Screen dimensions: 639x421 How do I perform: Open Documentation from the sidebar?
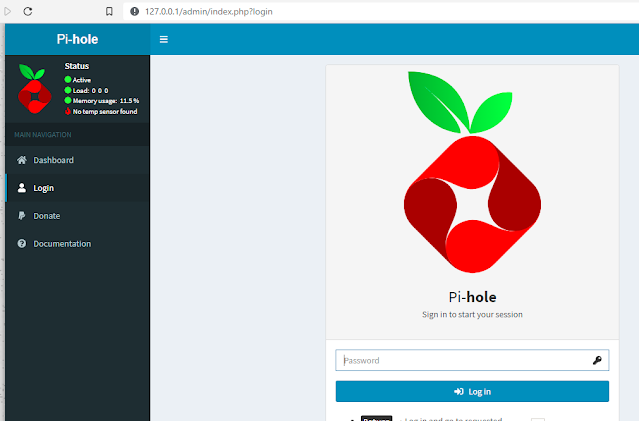pos(77,244)
